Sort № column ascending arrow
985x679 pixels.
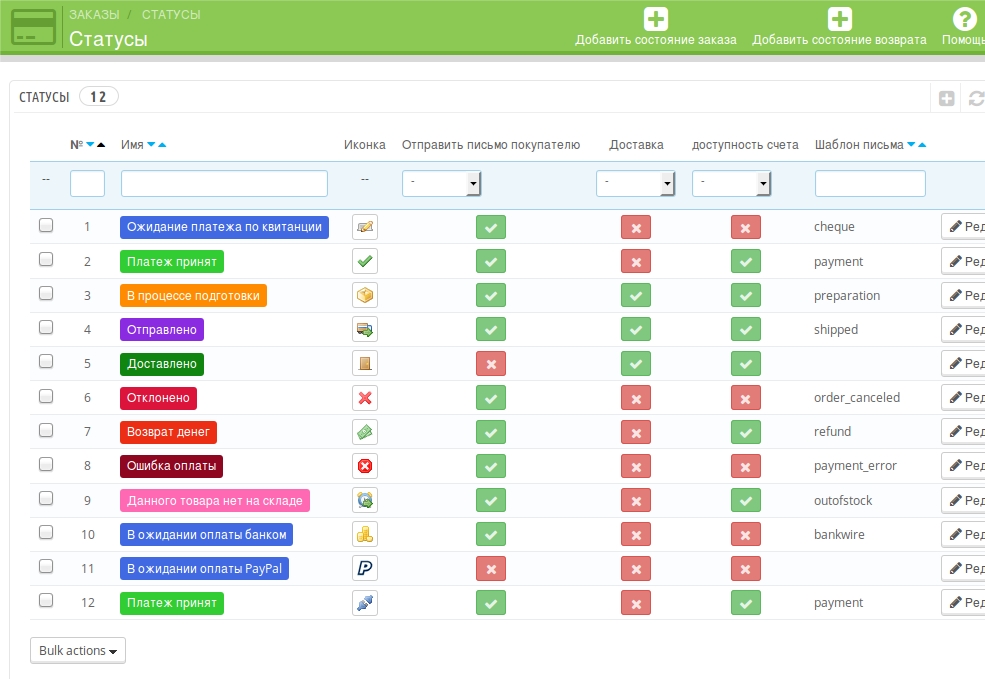tap(101, 145)
